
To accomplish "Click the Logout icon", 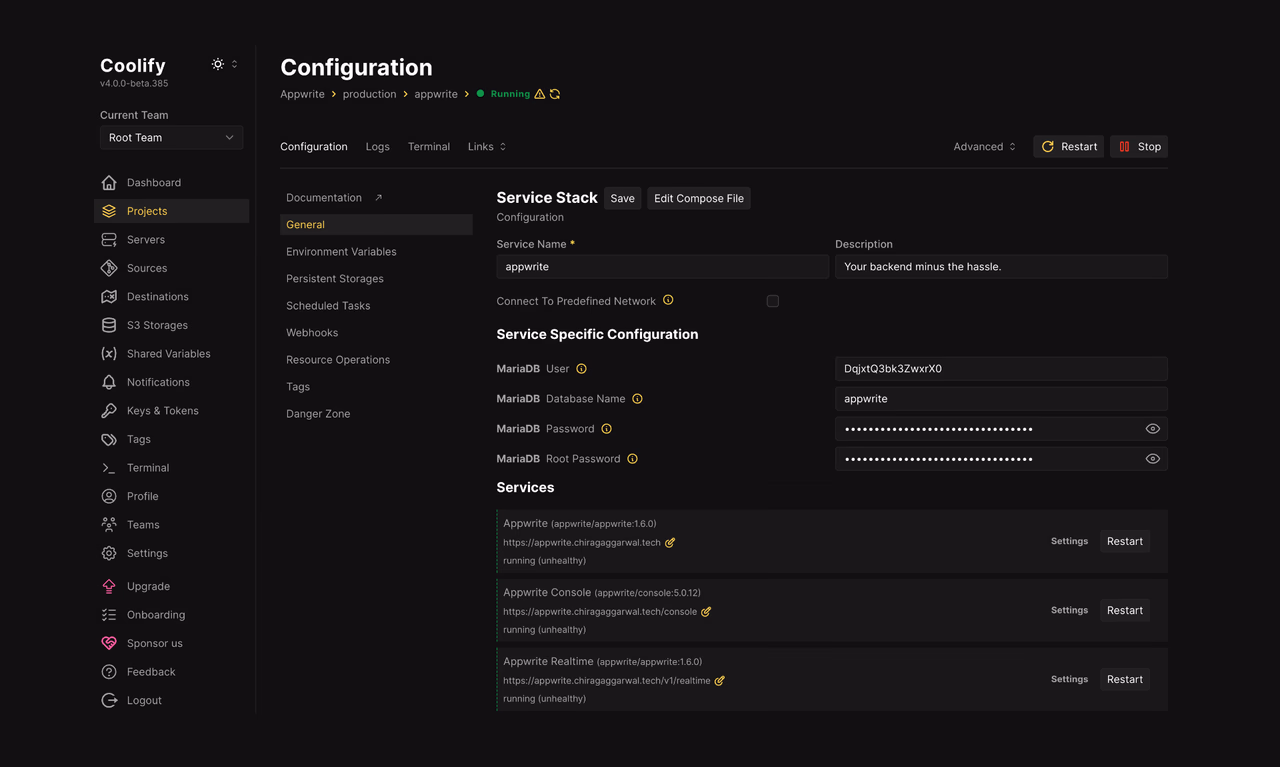I will click(109, 700).
